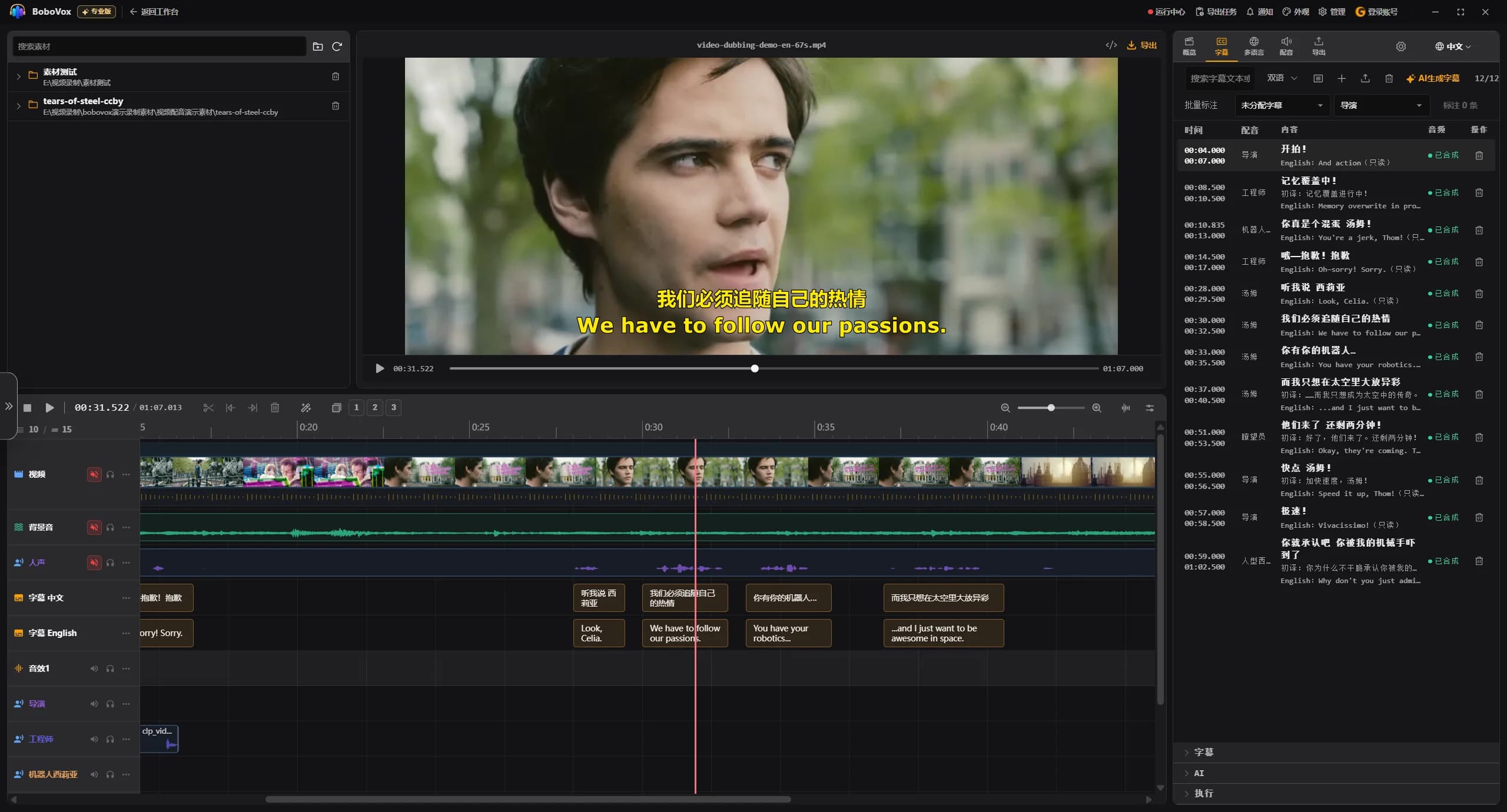Click the trash icon beside the subtitle plus
The image size is (1507, 812).
pyautogui.click(x=1389, y=78)
